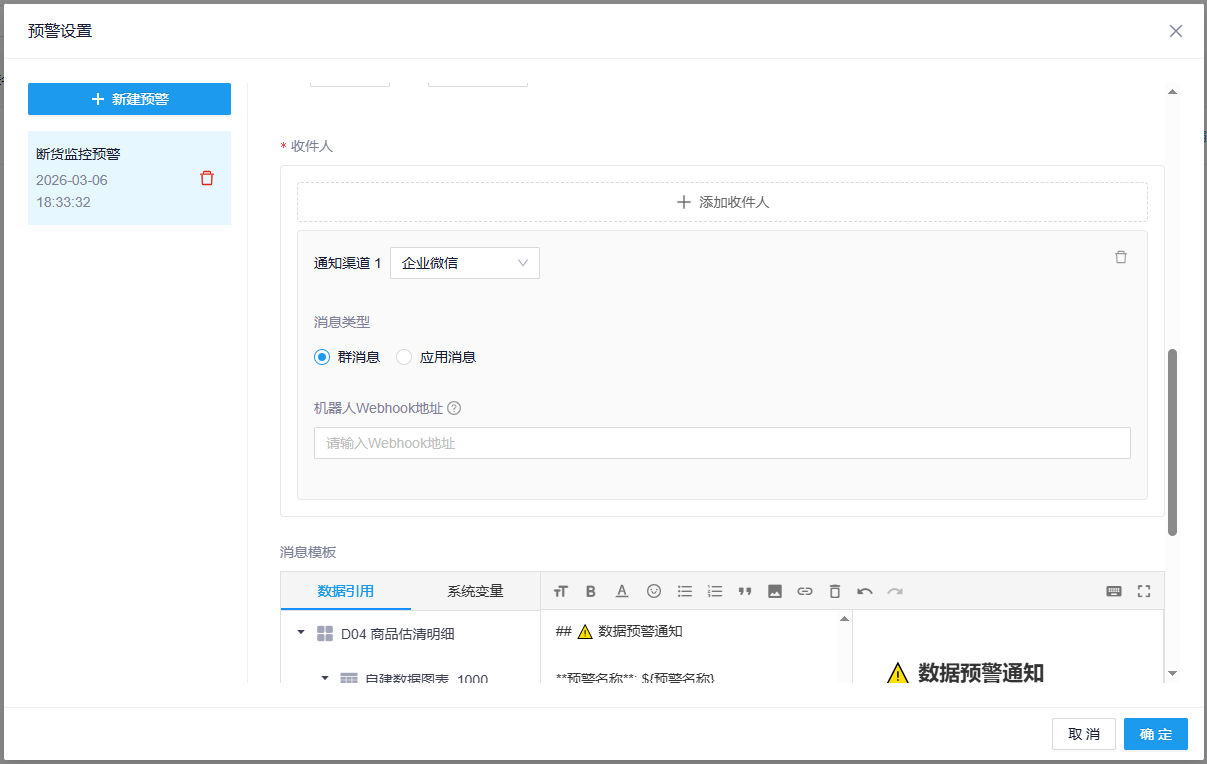This screenshot has height=764, width=1207.
Task: Insert a numbered list into the message
Action: (715, 591)
